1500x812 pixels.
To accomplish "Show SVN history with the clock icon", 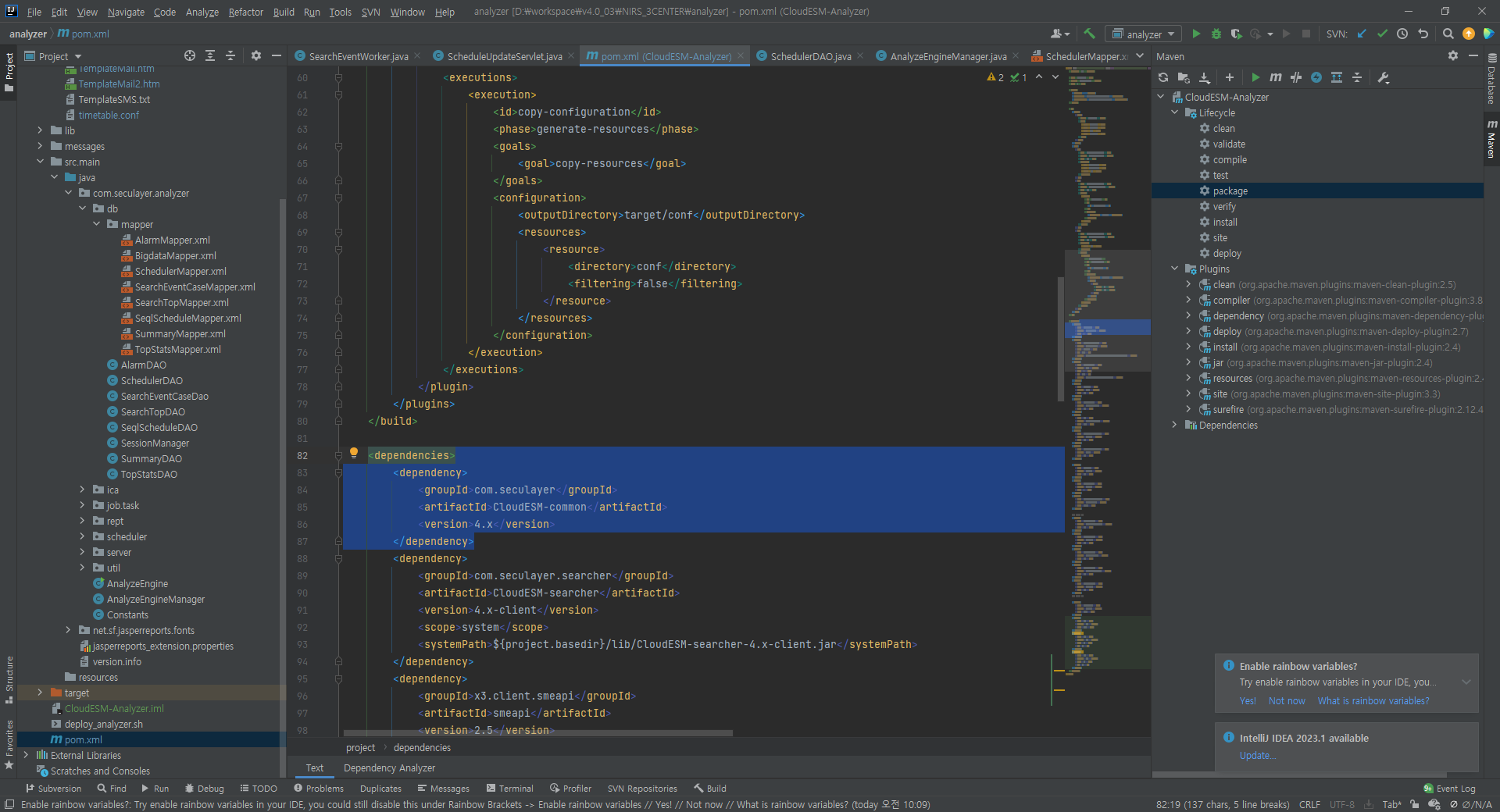I will (1402, 34).
